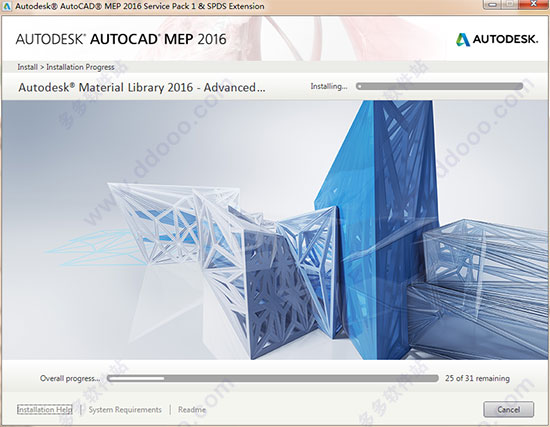Open the Readme link
550x427 pixels.
point(192,409)
